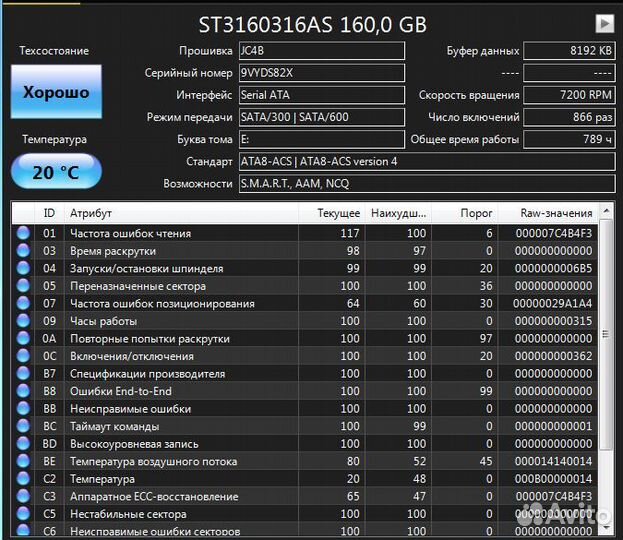Click the scrollbar up arrow
The image size is (623, 540).
pos(606,210)
